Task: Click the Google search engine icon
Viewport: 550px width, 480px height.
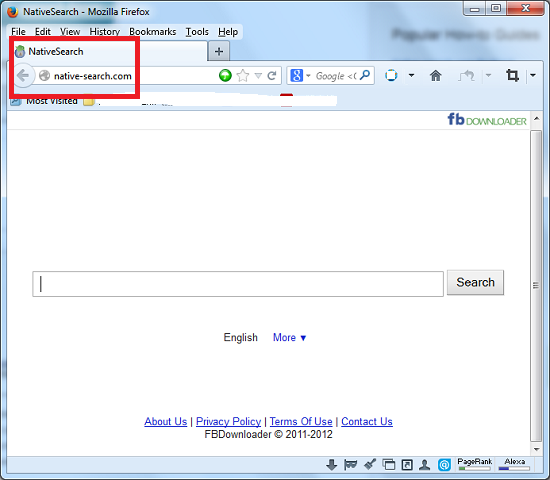Action: coord(296,75)
